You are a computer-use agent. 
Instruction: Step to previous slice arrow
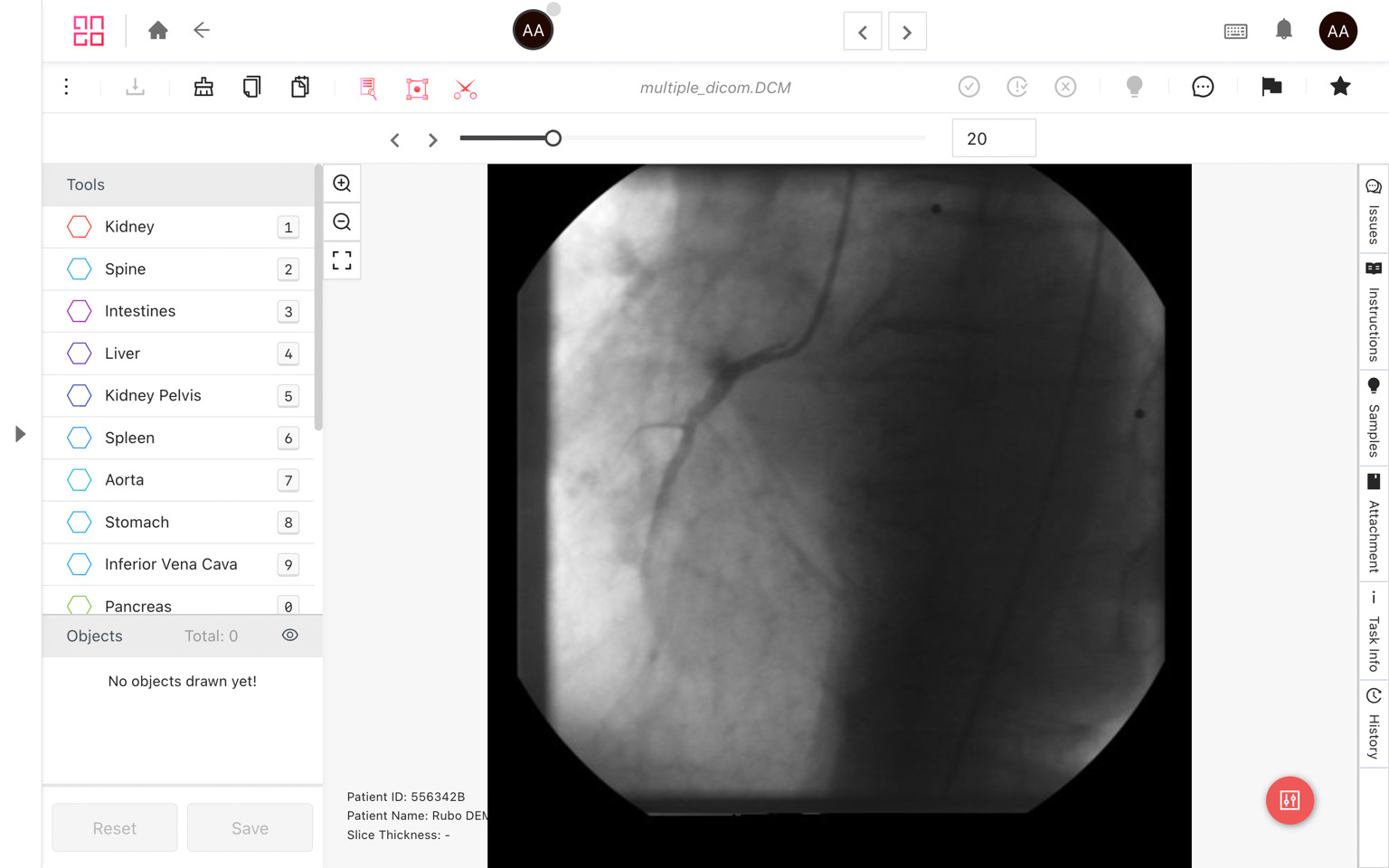(395, 140)
